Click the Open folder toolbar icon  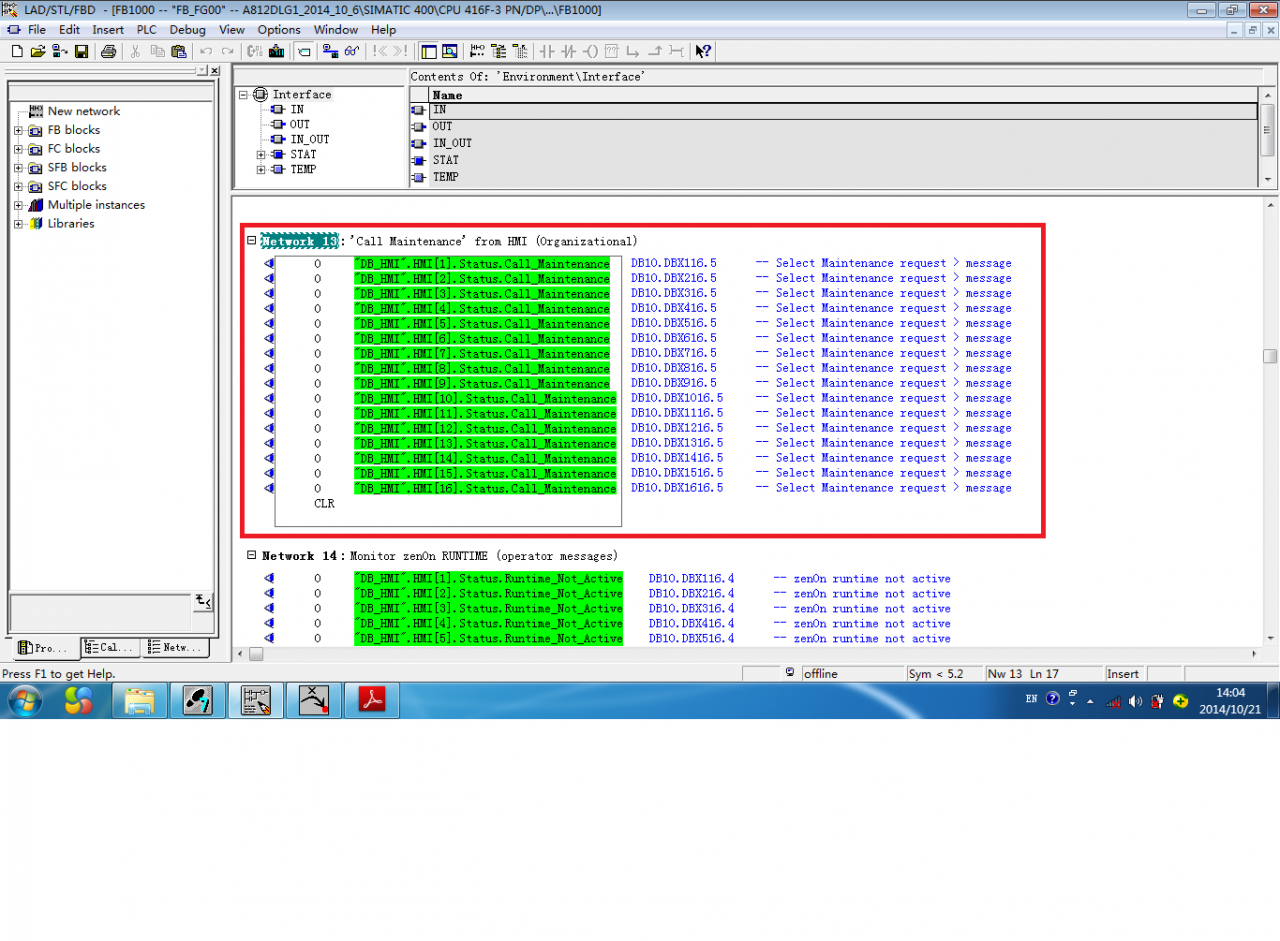[38, 51]
